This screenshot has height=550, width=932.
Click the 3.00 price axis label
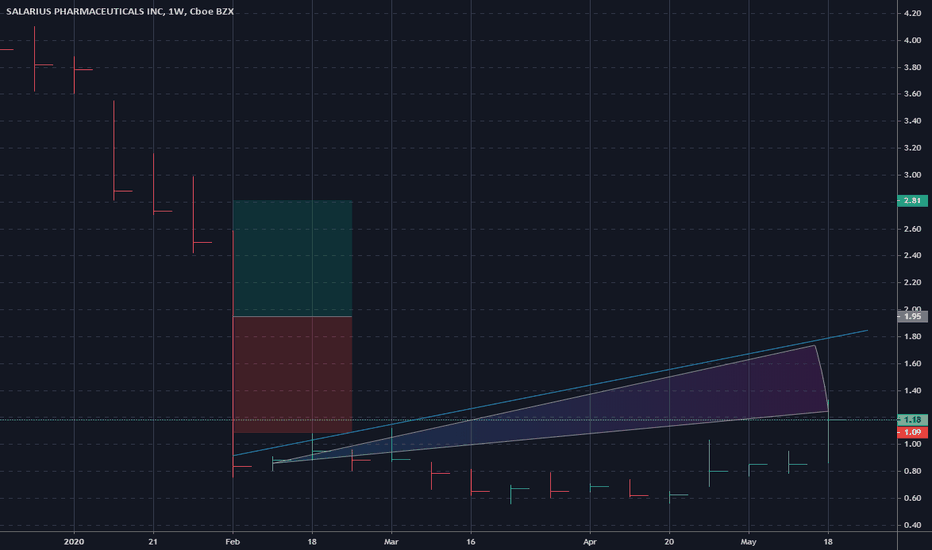coord(912,175)
